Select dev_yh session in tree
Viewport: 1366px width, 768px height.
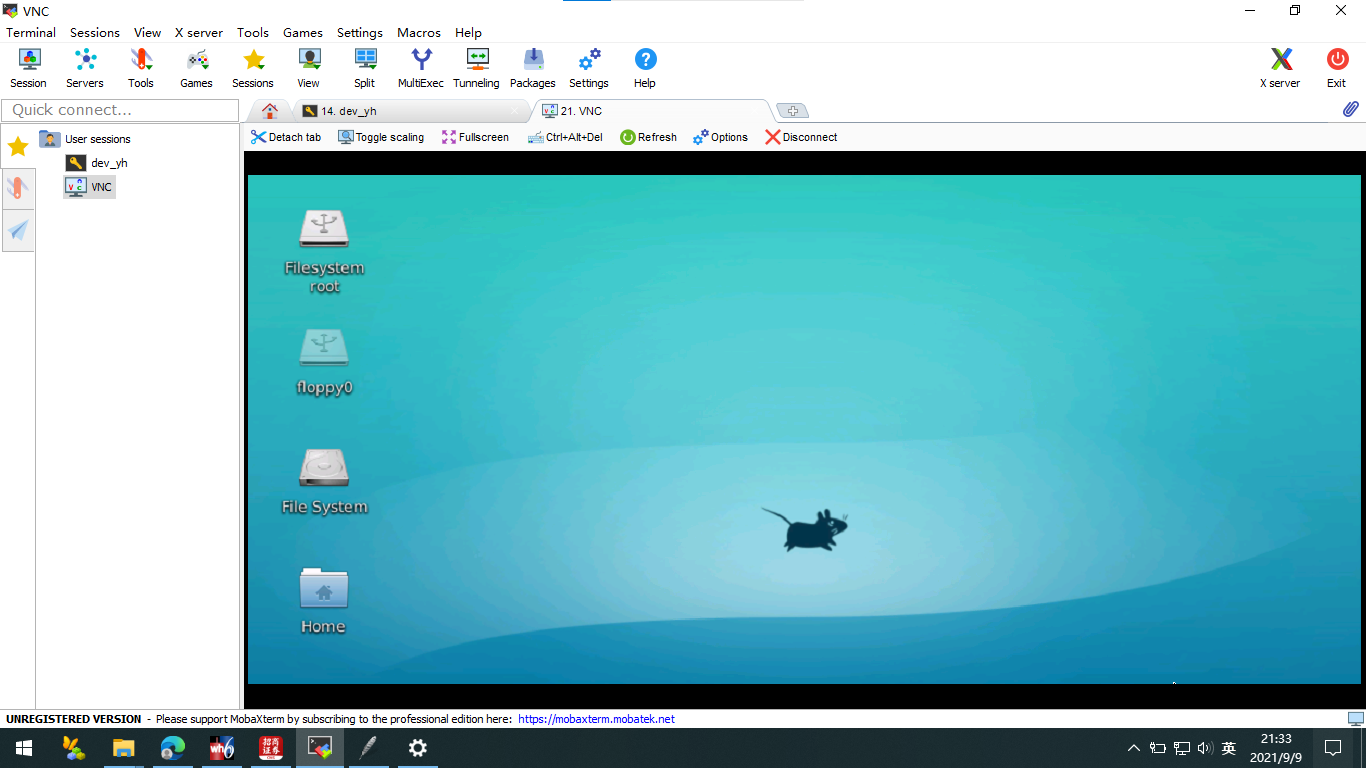[97, 163]
